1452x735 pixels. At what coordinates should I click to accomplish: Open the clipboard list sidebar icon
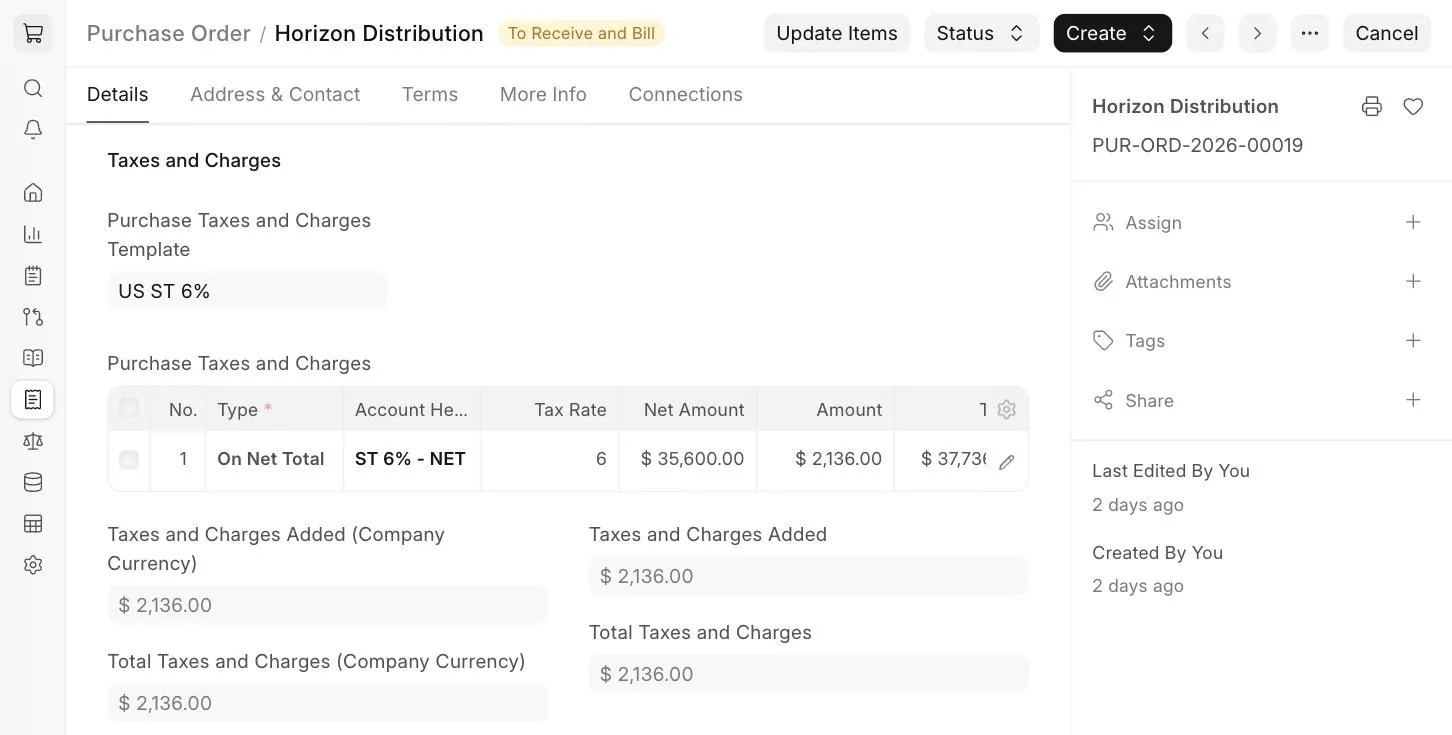33,275
